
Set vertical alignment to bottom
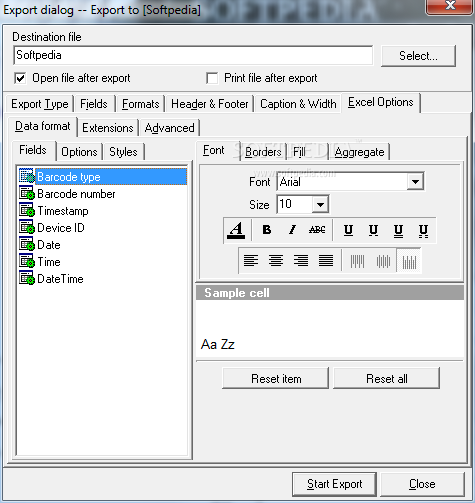click(409, 261)
